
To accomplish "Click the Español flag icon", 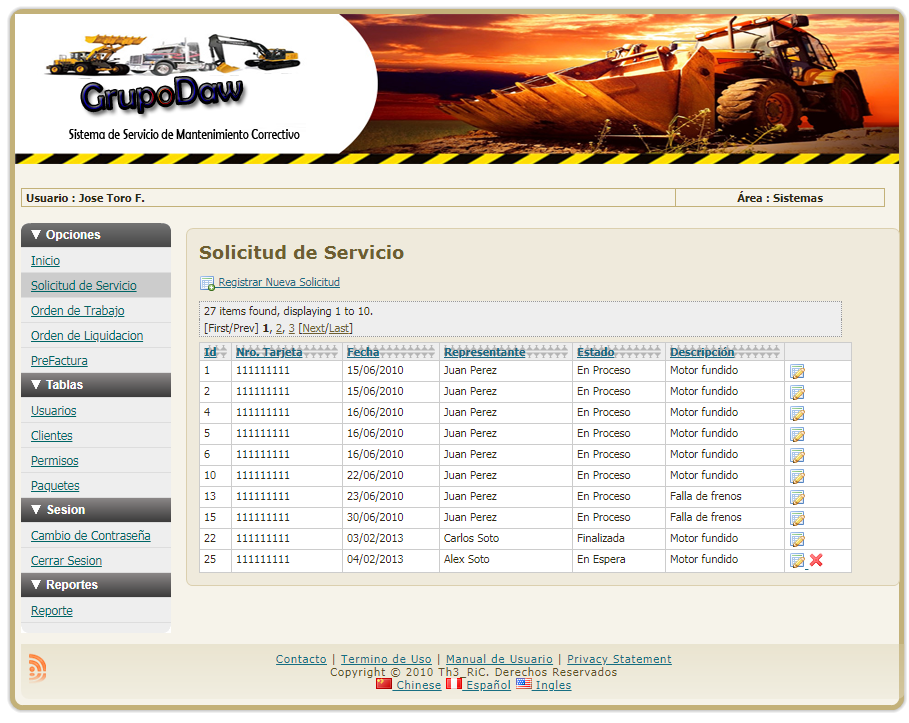I will (454, 684).
